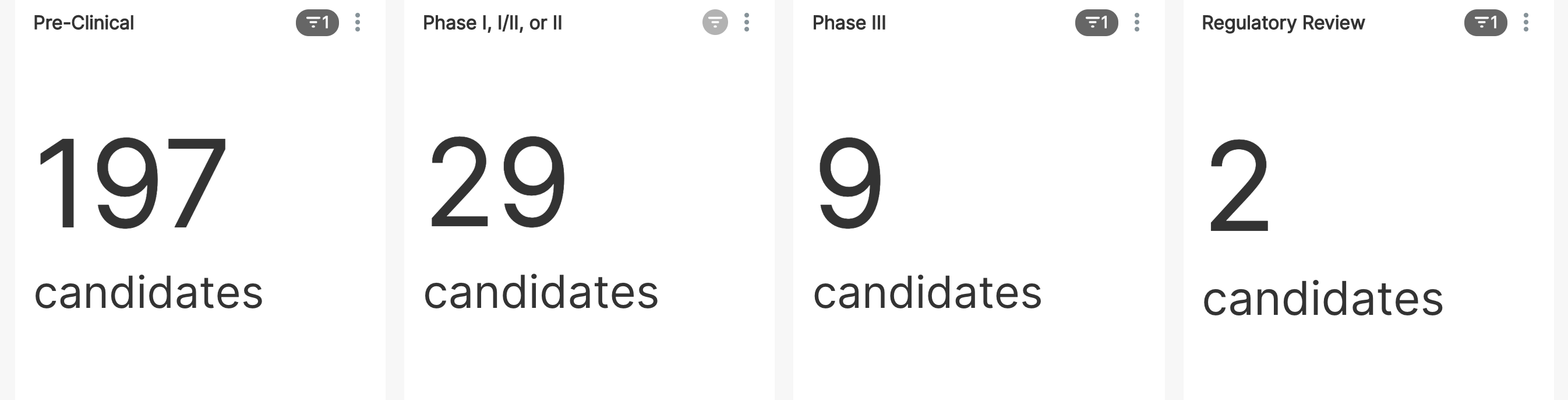Viewport: 1568px width, 400px height.
Task: Click the Regulatory Review count of 2
Action: coord(1238,185)
